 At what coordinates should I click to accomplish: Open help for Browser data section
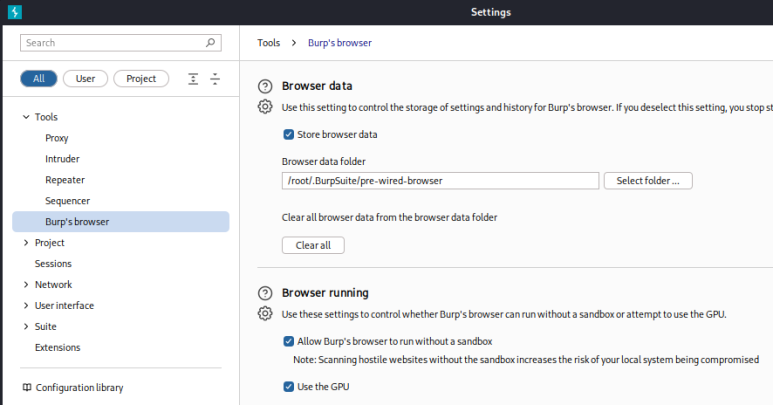[265, 87]
